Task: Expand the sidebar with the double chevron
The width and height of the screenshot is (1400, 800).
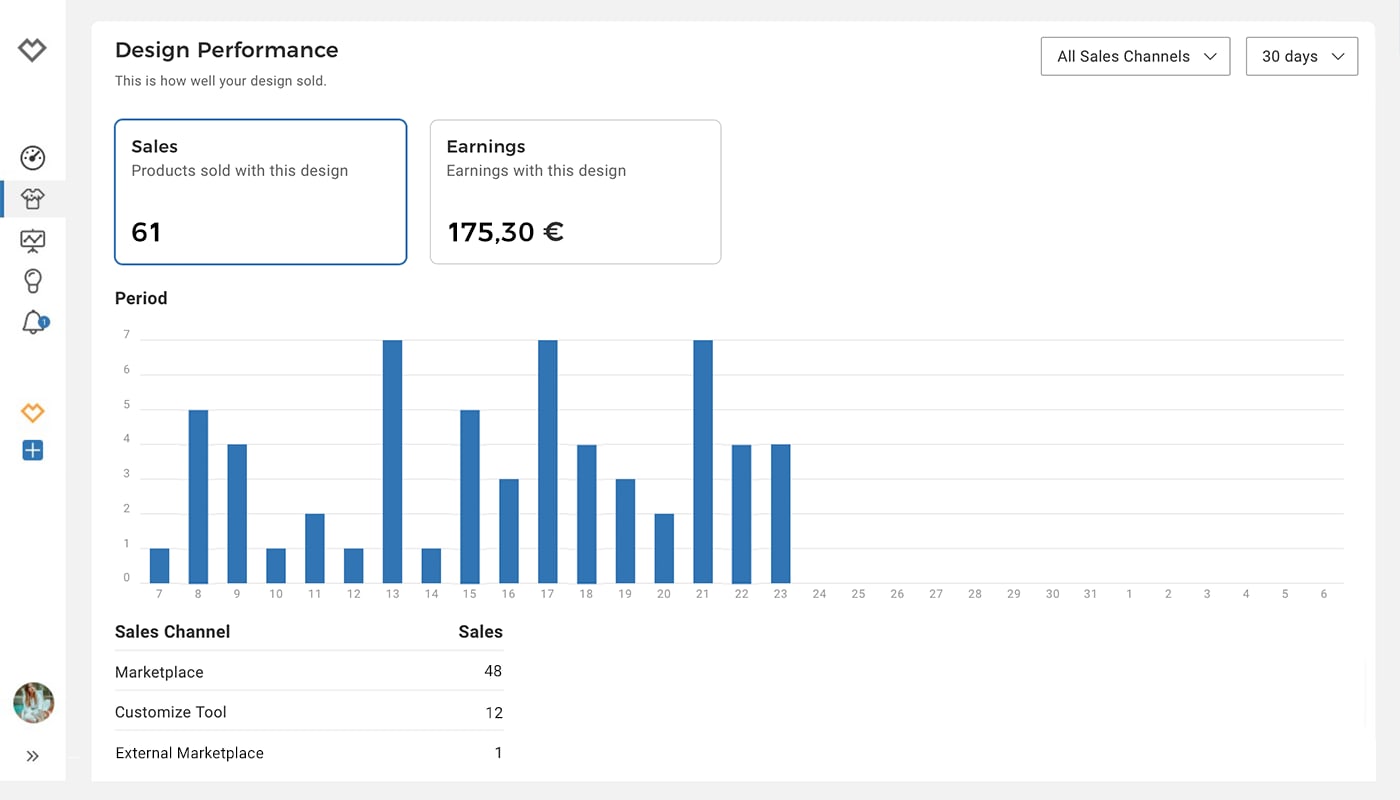Action: pos(33,756)
